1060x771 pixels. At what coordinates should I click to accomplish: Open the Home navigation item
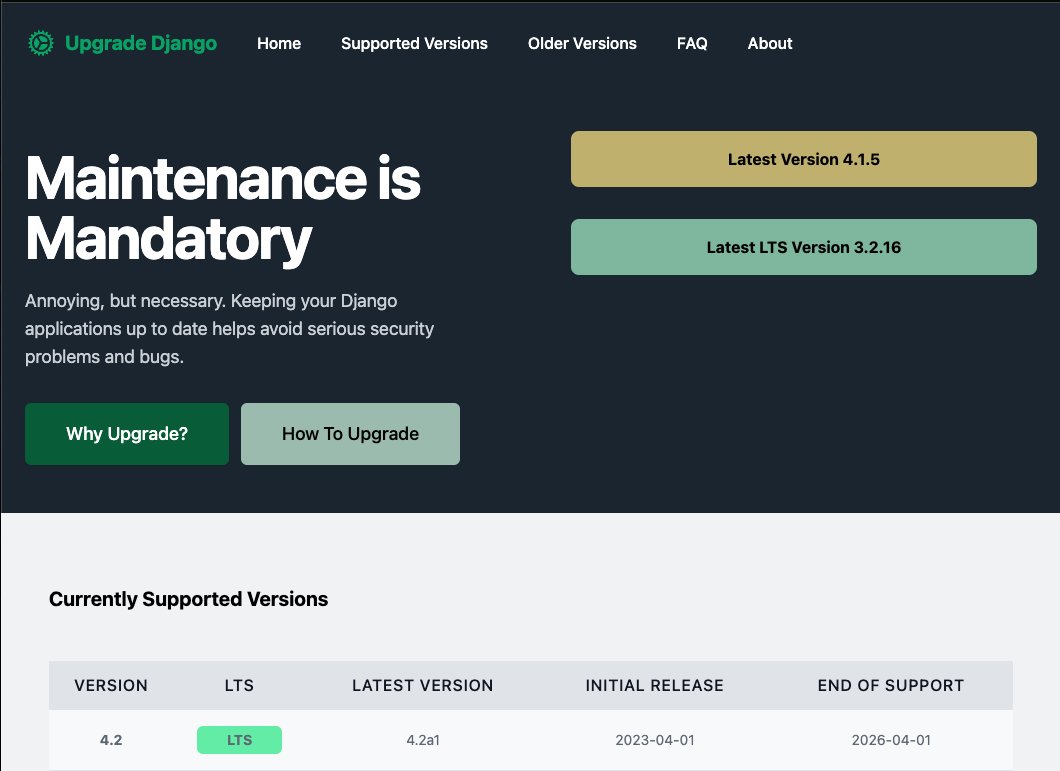(x=278, y=43)
